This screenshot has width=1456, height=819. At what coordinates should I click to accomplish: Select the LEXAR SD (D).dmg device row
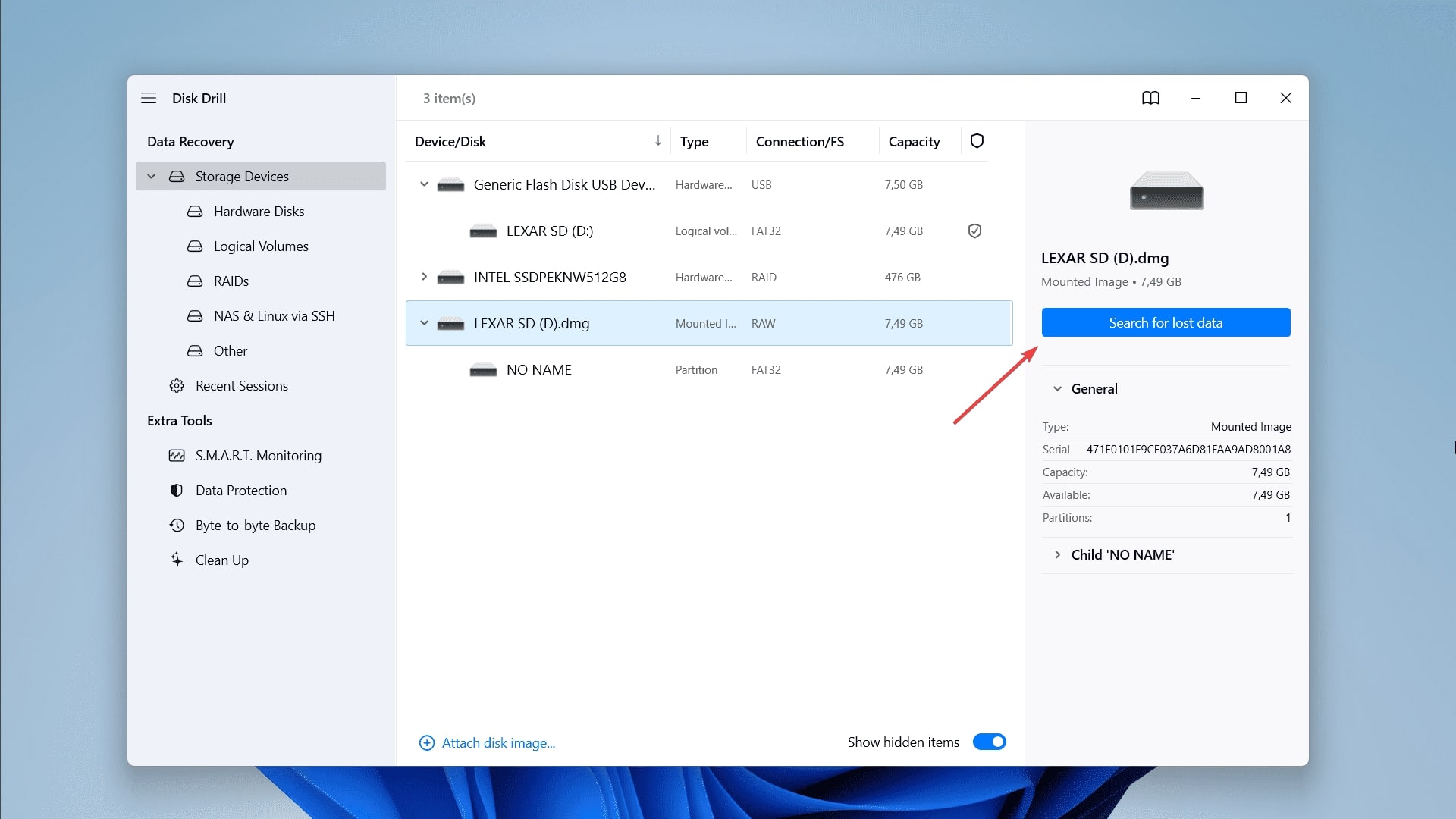pos(709,322)
